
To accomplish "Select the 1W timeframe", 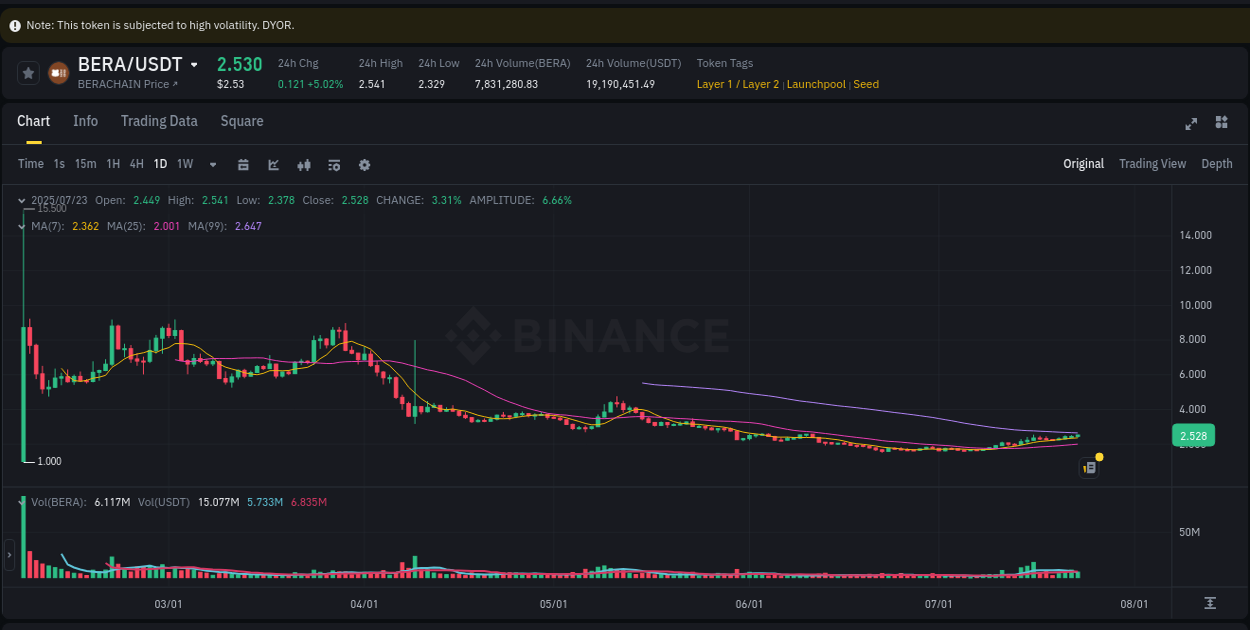I will 184,164.
